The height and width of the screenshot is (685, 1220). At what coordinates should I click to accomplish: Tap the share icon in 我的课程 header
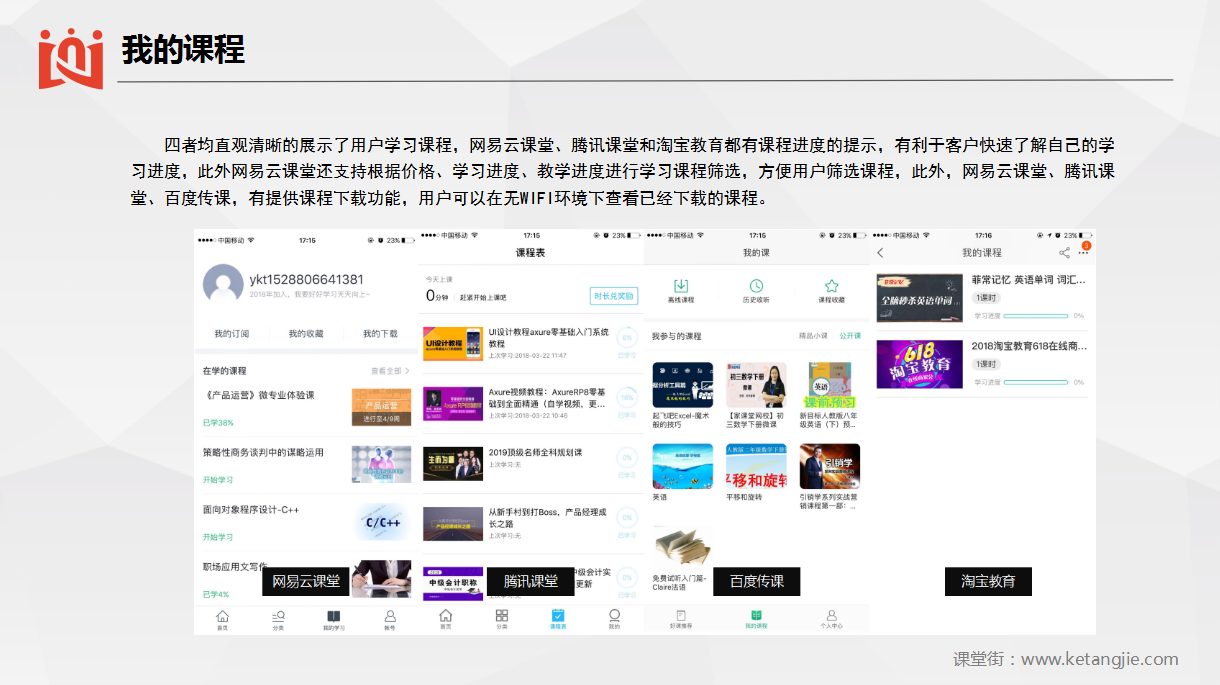1064,253
